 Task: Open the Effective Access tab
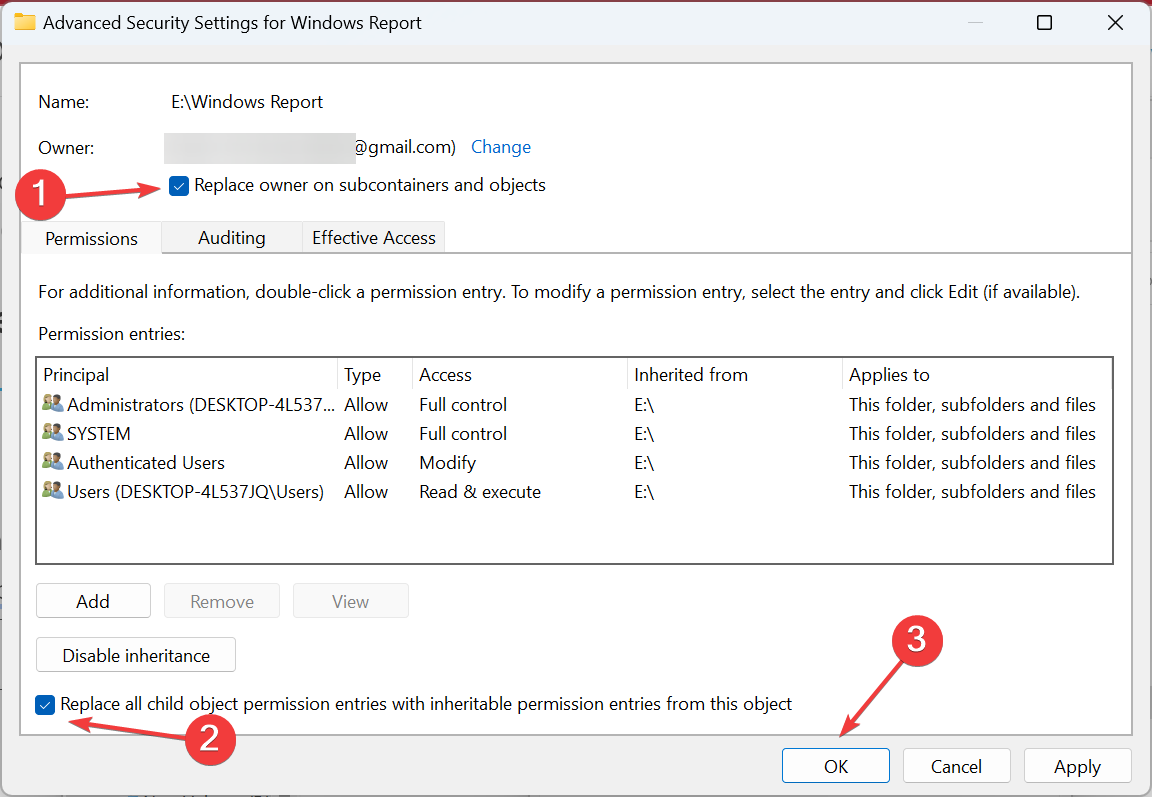click(373, 238)
